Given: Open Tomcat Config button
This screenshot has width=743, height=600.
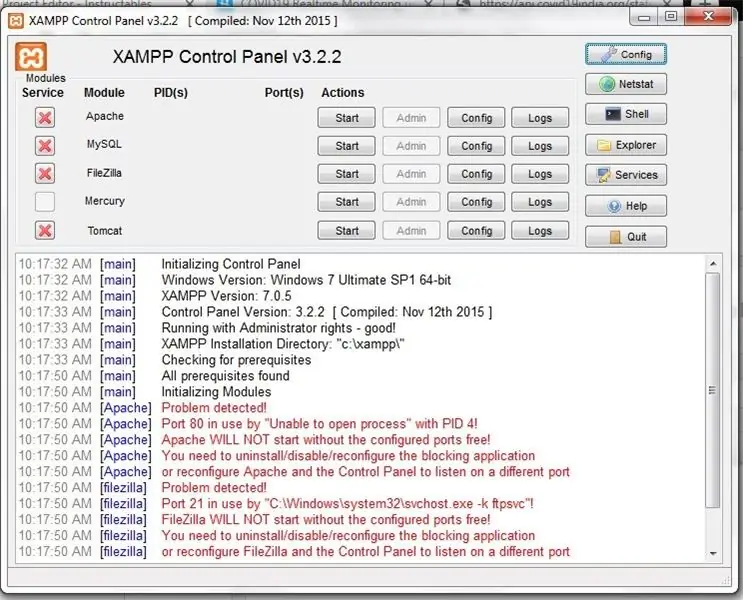Looking at the screenshot, I should tap(476, 231).
